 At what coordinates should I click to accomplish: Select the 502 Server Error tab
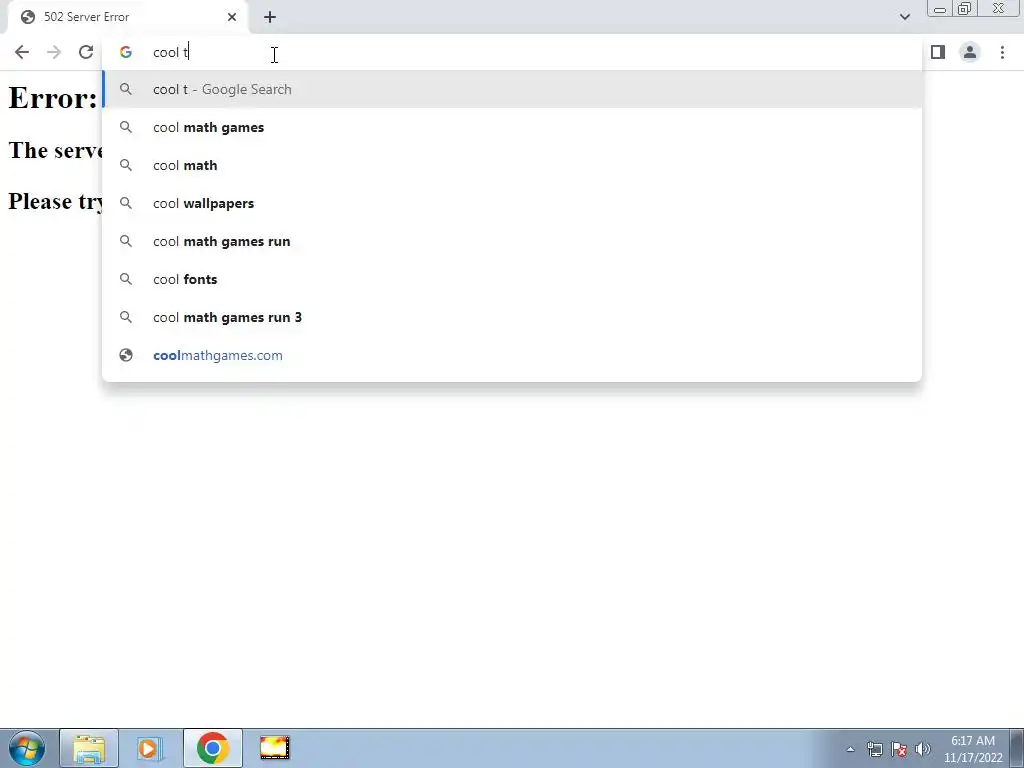pyautogui.click(x=128, y=17)
